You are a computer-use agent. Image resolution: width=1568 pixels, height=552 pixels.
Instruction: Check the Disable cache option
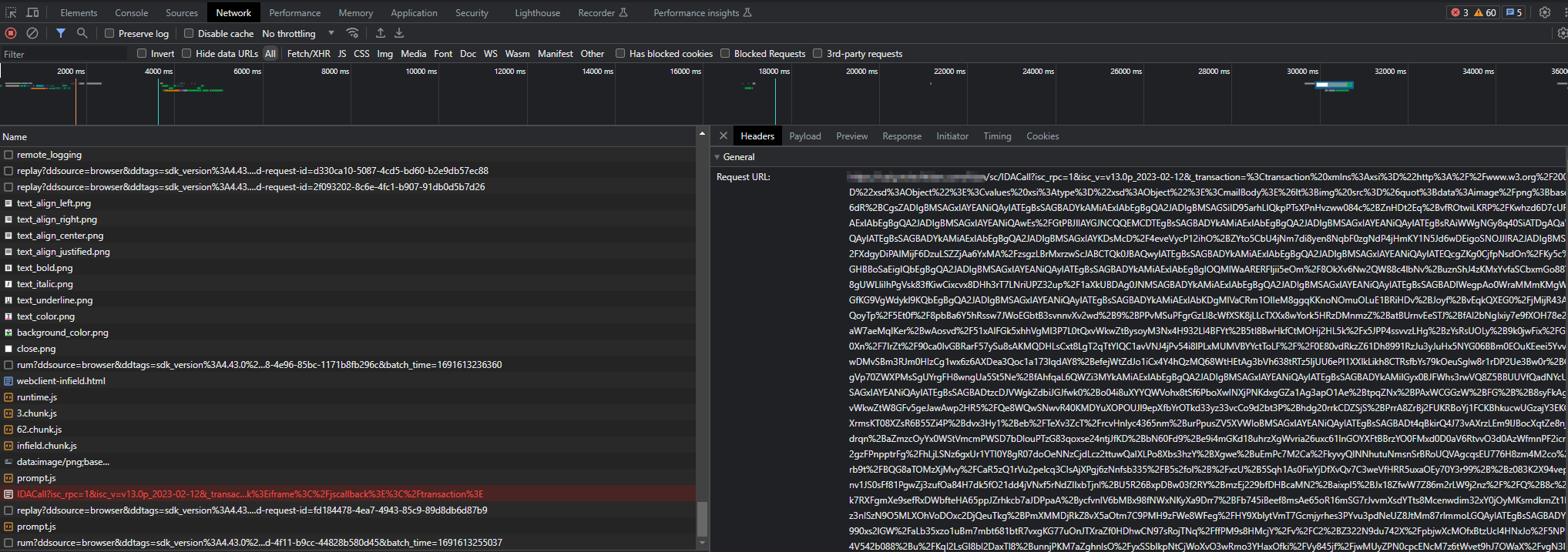click(189, 33)
